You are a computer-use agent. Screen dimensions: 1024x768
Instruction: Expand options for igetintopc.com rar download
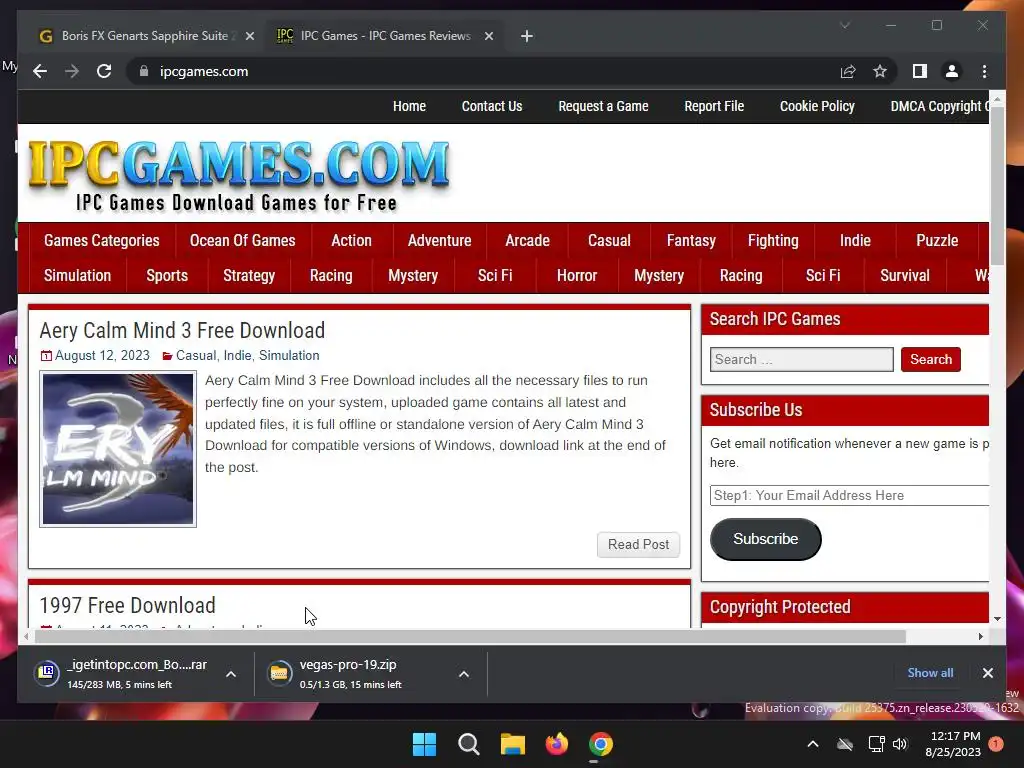(231, 674)
